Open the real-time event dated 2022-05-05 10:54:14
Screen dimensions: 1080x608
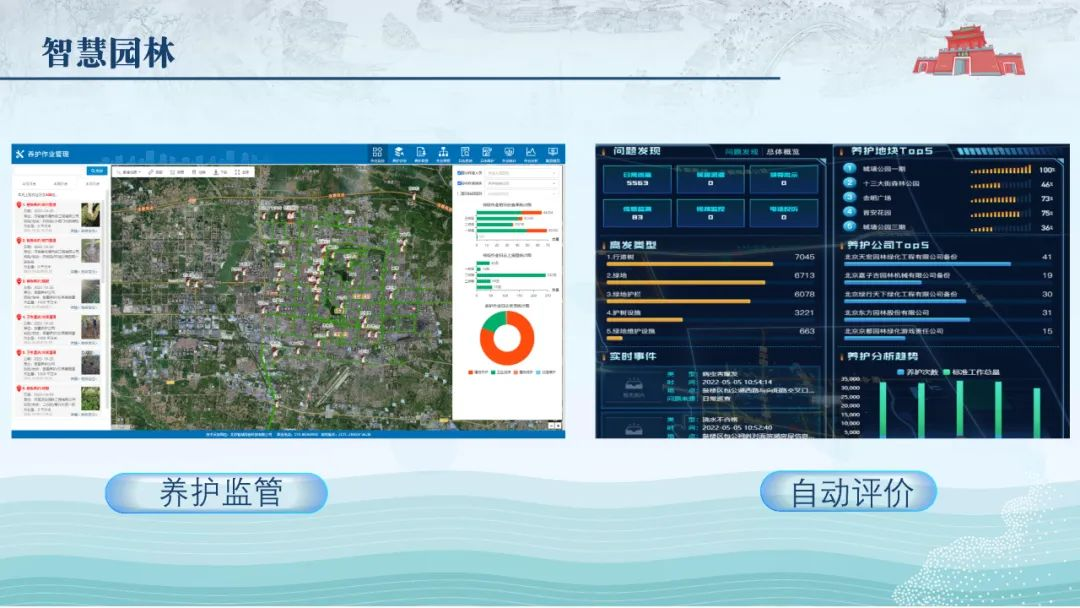711,387
